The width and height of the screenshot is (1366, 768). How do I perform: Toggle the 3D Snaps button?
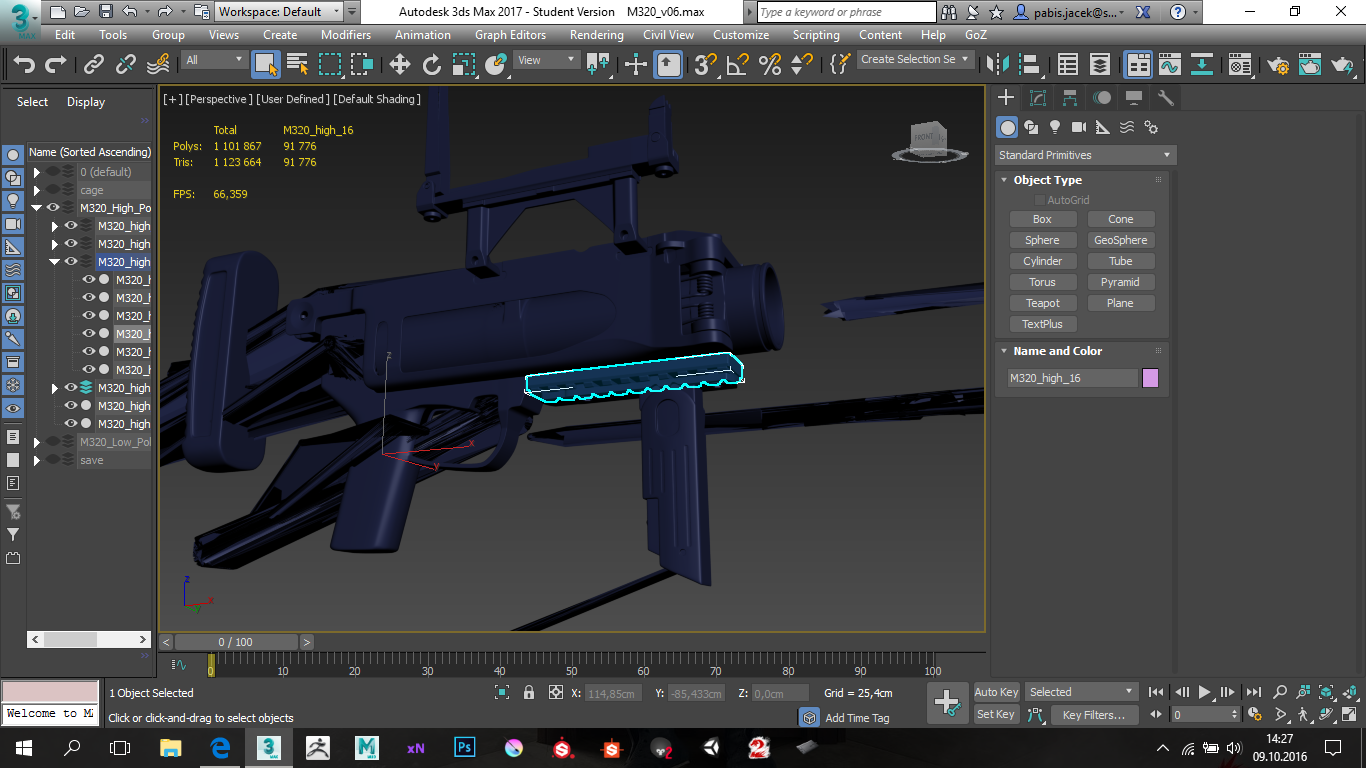706,65
